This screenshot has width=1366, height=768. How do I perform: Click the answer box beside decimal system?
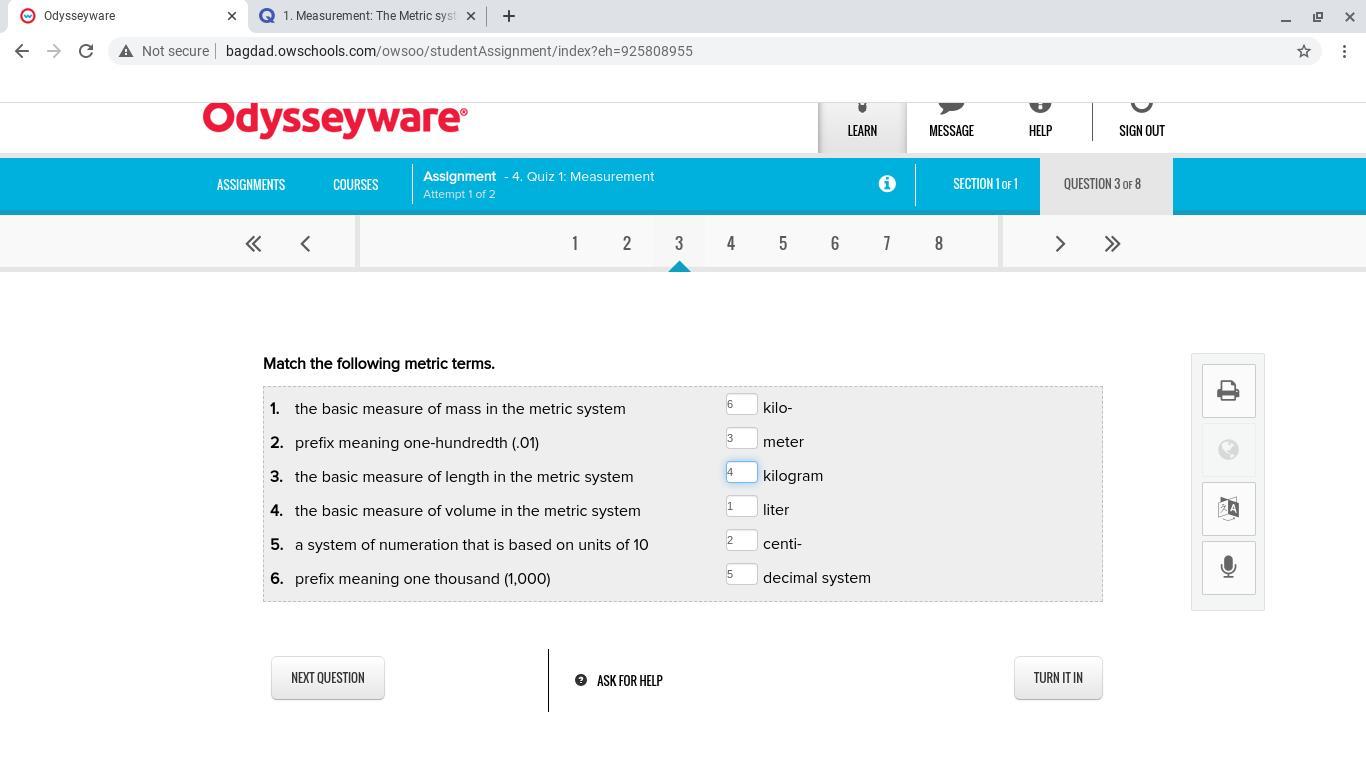click(x=742, y=575)
